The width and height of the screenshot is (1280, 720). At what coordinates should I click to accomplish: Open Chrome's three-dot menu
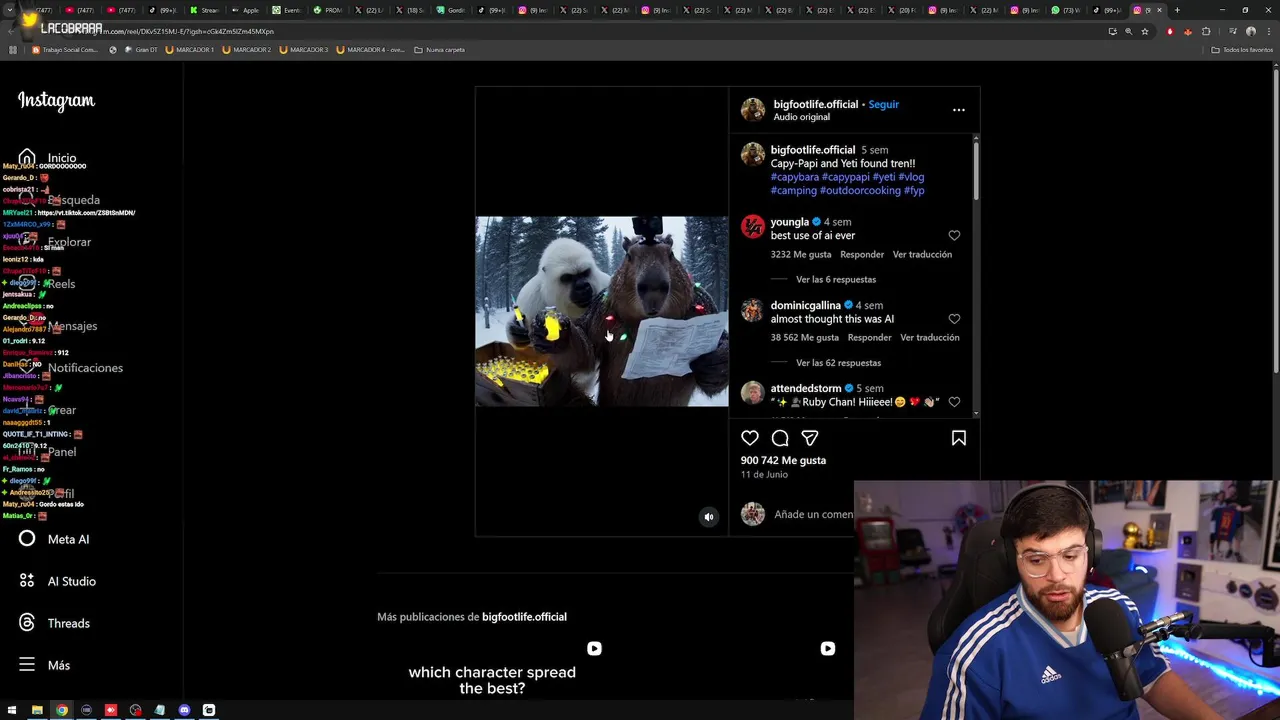[1268, 31]
